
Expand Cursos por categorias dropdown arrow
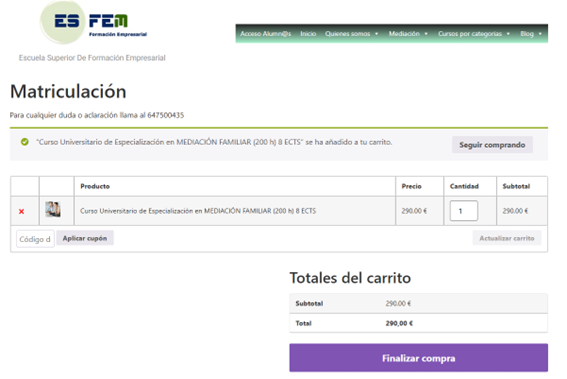coord(508,34)
